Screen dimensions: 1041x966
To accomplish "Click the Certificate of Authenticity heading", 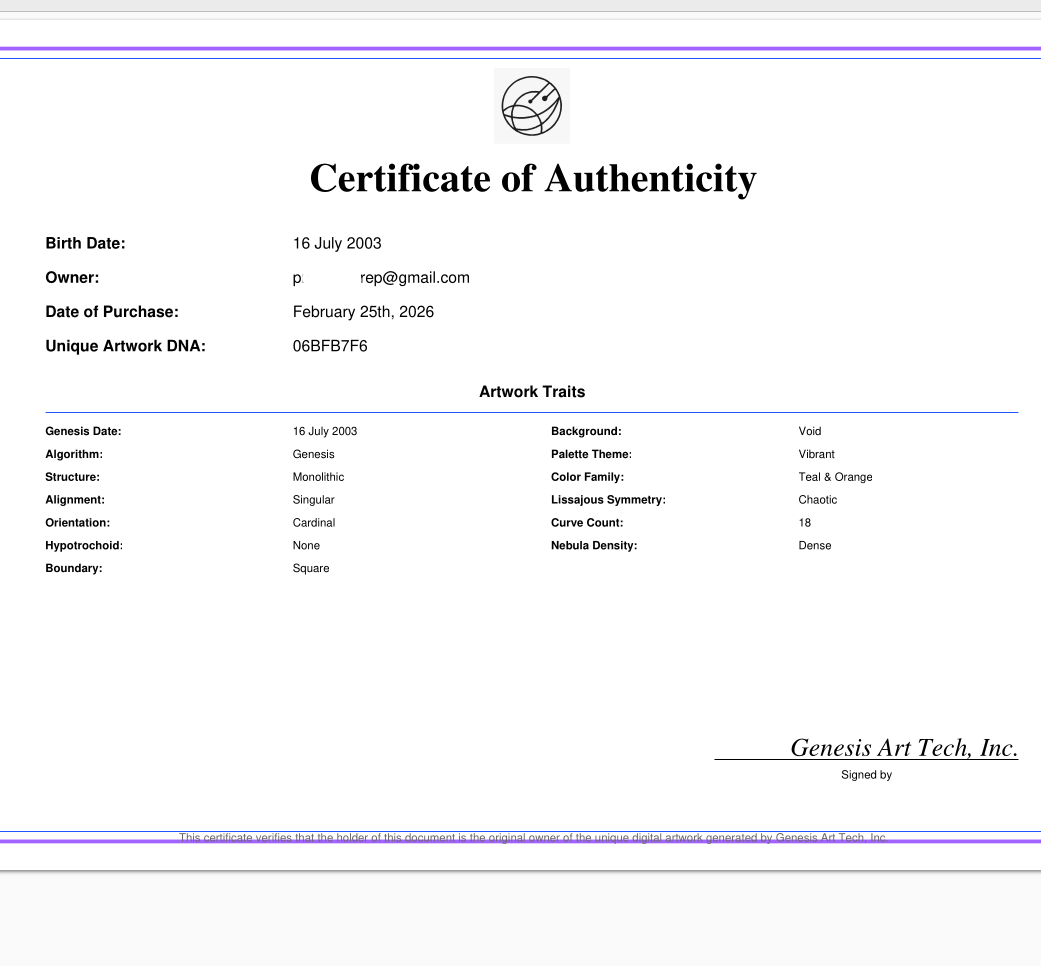I will coord(533,179).
